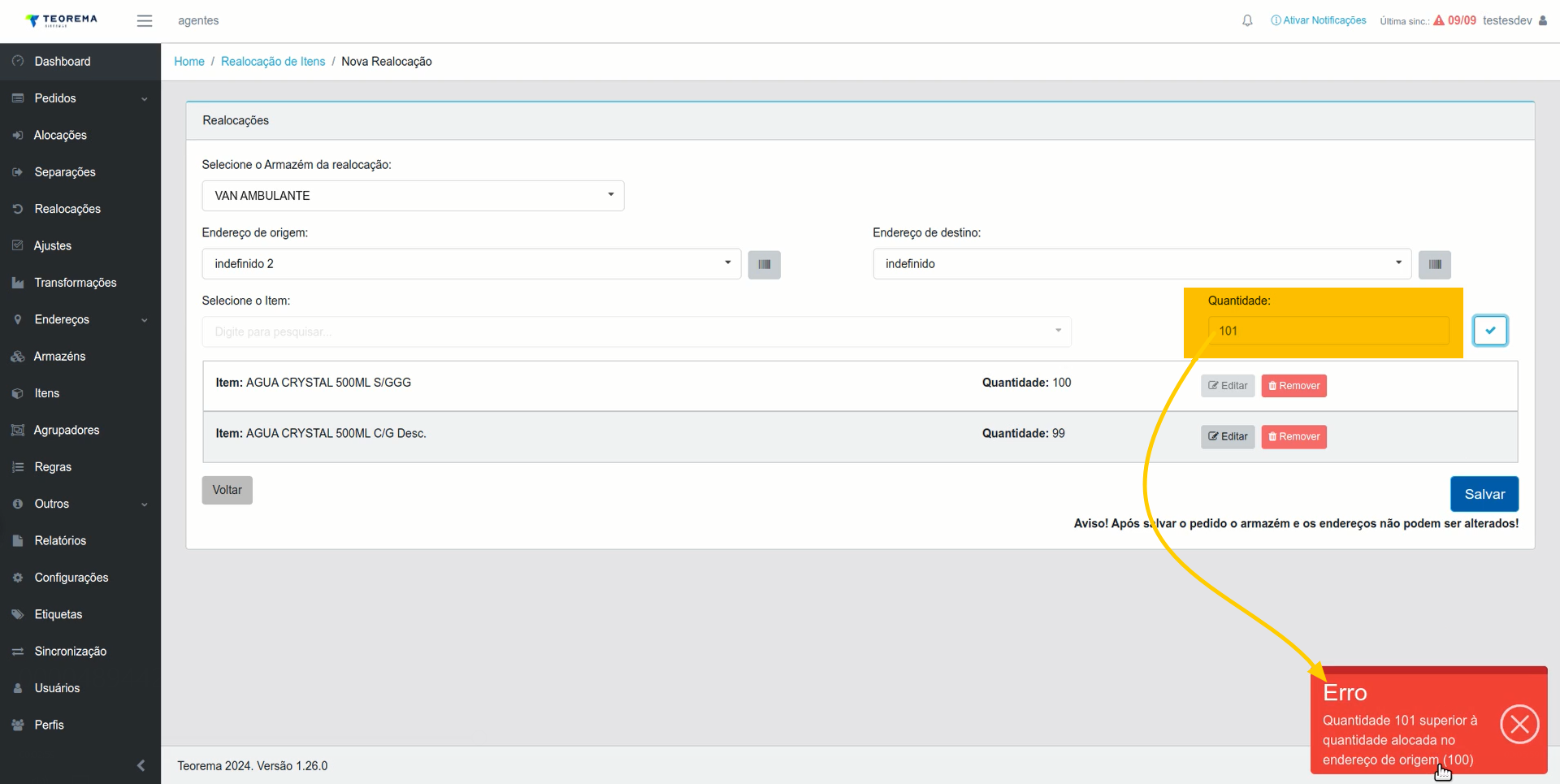This screenshot has width=1560, height=784.
Task: Open Endereço de origem dropdown
Action: pos(471,264)
